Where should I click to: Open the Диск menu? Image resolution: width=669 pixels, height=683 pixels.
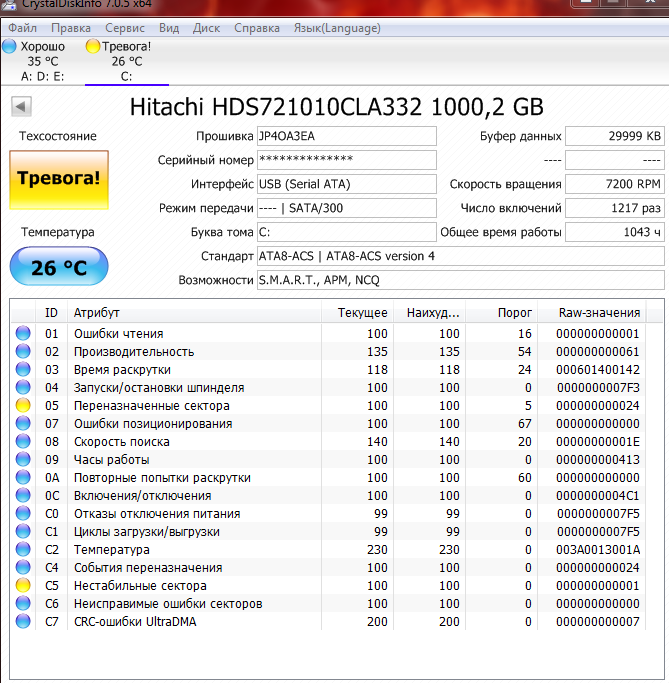pyautogui.click(x=206, y=28)
